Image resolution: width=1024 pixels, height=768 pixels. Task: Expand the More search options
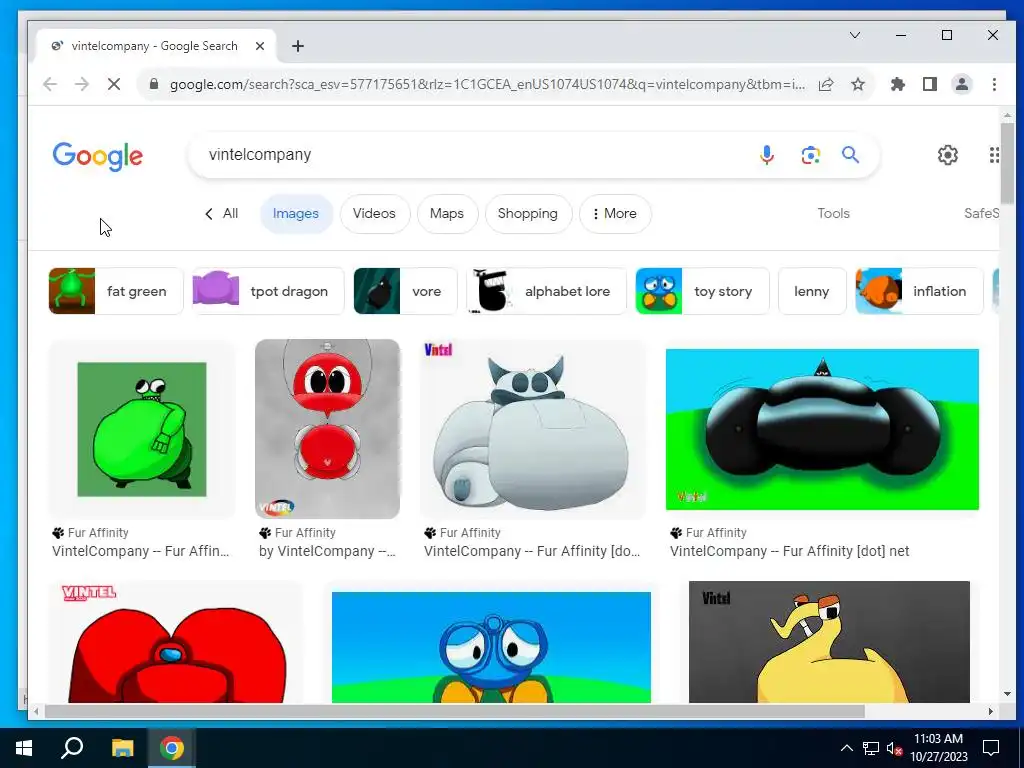click(615, 214)
